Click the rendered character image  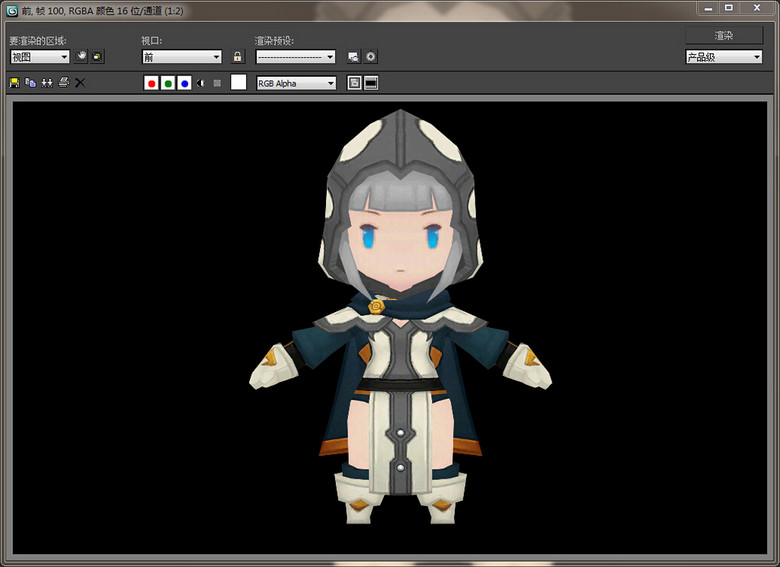(x=400, y=317)
